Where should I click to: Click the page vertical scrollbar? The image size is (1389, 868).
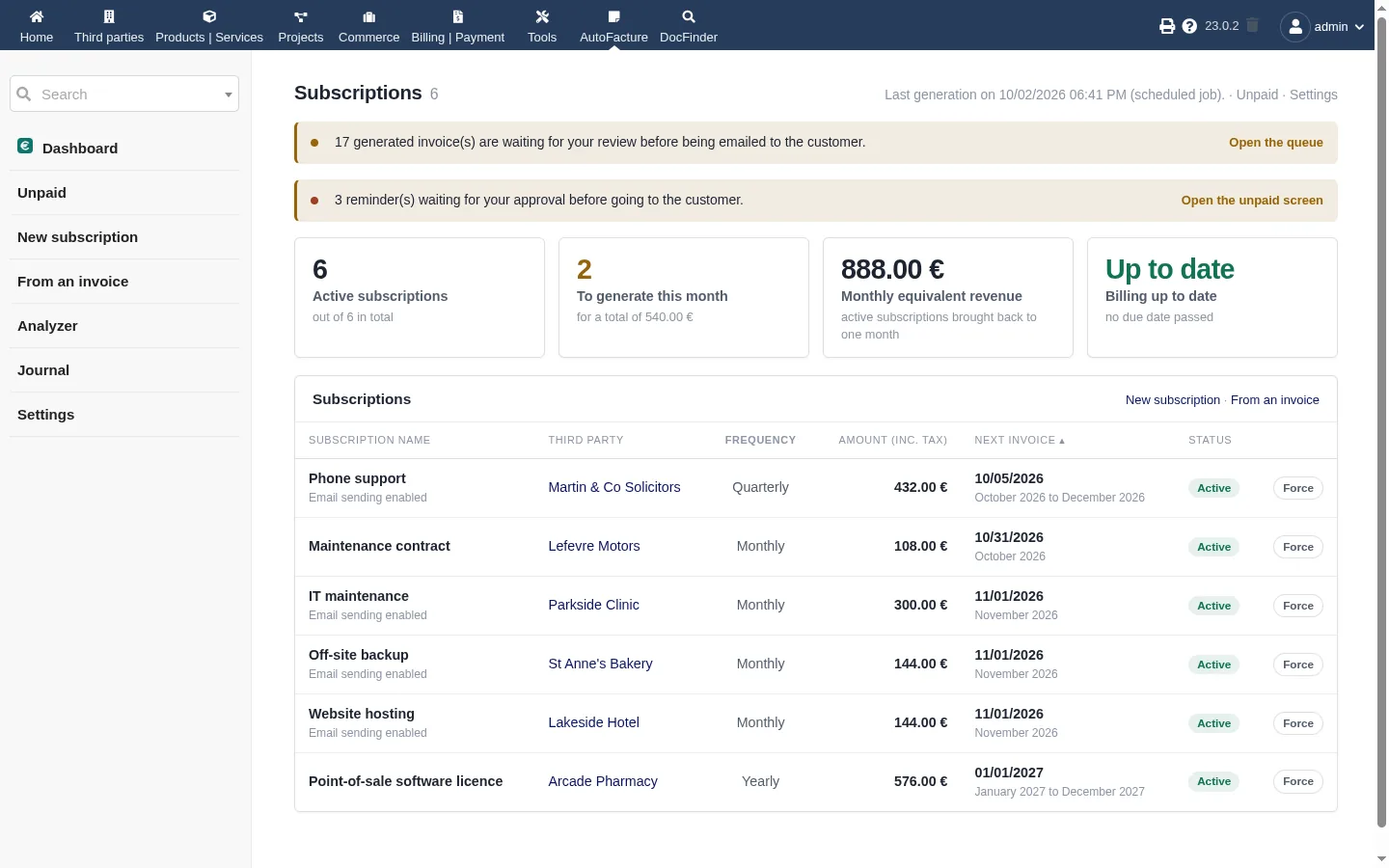click(1381, 422)
